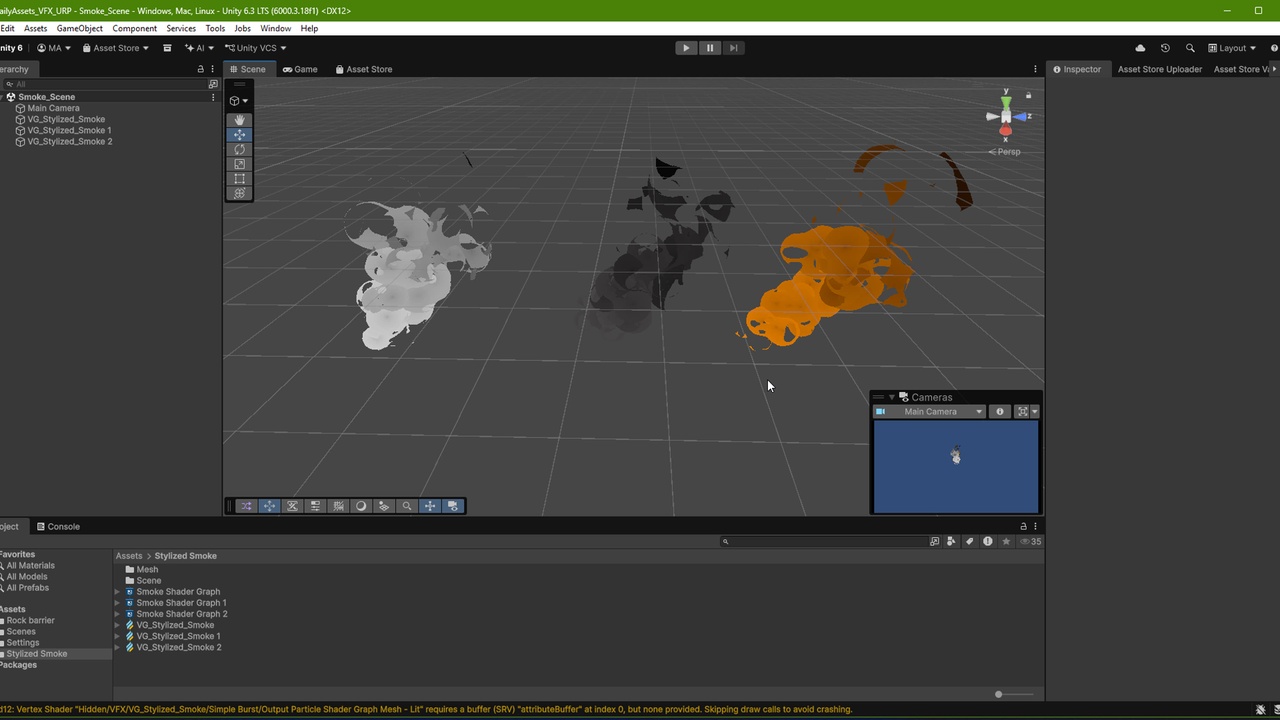
Task: Open the scene search magnifier overlay
Action: 407,506
